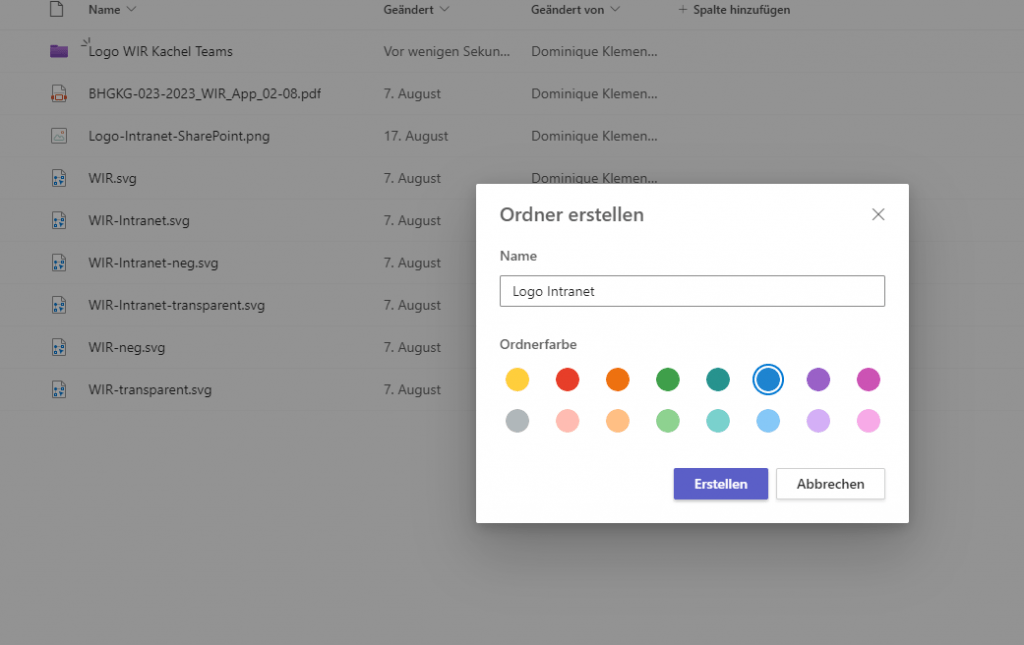Viewport: 1024px width, 645px height.
Task: Select the yellow color swatch
Action: click(x=517, y=379)
